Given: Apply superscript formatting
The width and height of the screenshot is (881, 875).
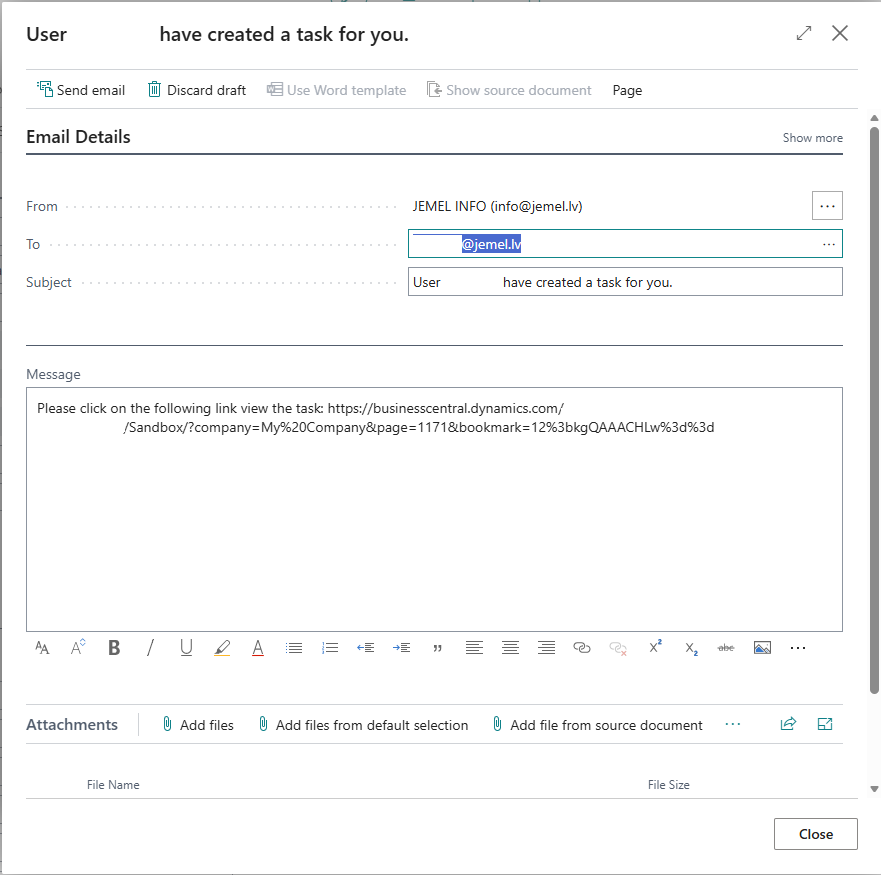Looking at the screenshot, I should pyautogui.click(x=655, y=648).
